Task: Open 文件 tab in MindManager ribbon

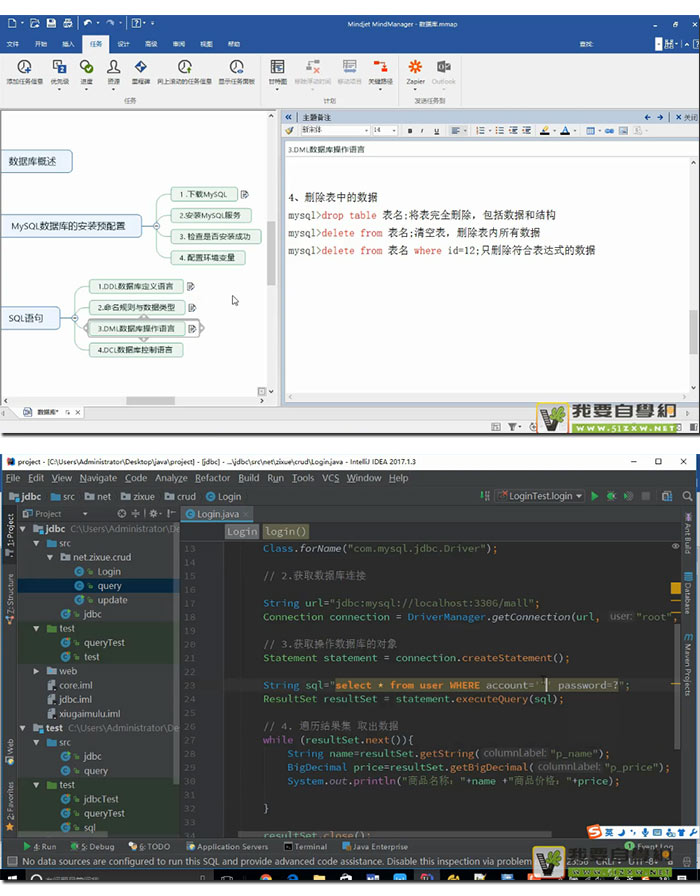Action: pyautogui.click(x=13, y=43)
